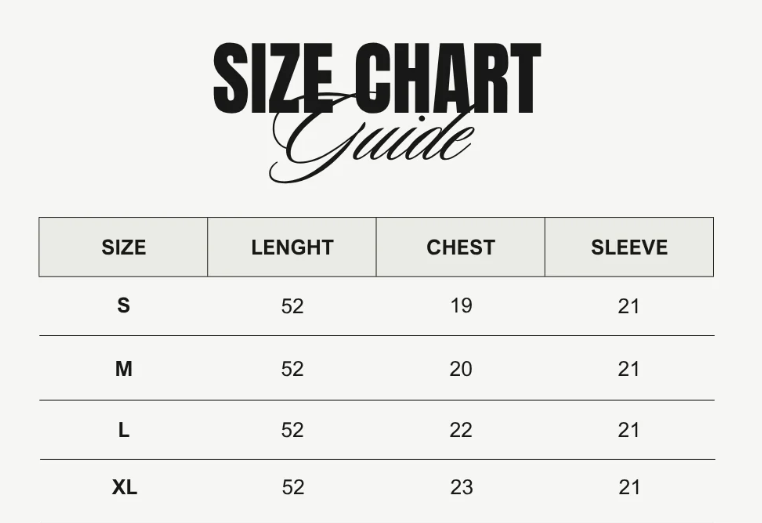Image resolution: width=762 pixels, height=523 pixels.
Task: Click sleeve value 21 for size XL
Action: pyautogui.click(x=628, y=488)
